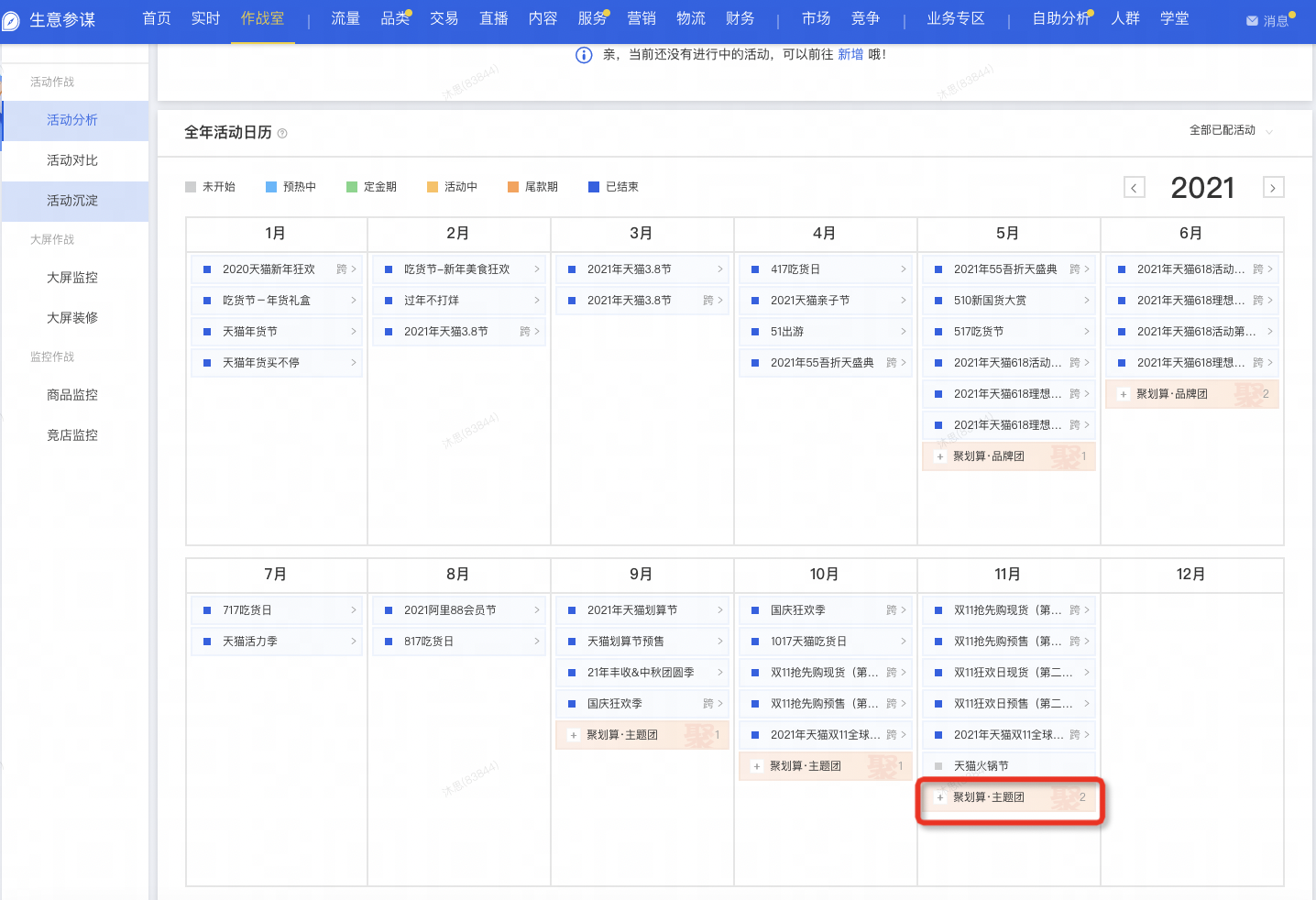Open 品类 top menu
1316x900 pixels.
coord(395,18)
